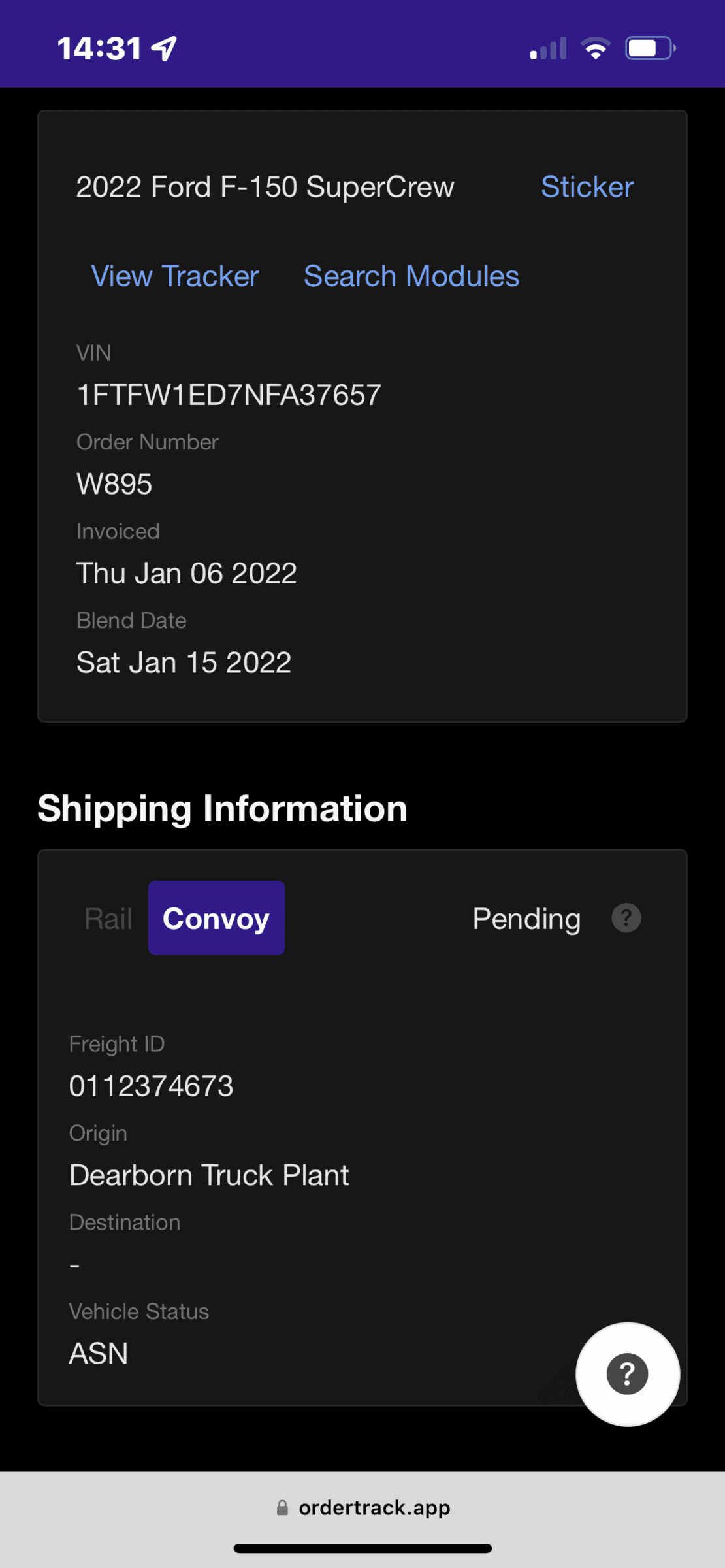Open the Sticker link
Image resolution: width=725 pixels, height=1568 pixels.
587,187
